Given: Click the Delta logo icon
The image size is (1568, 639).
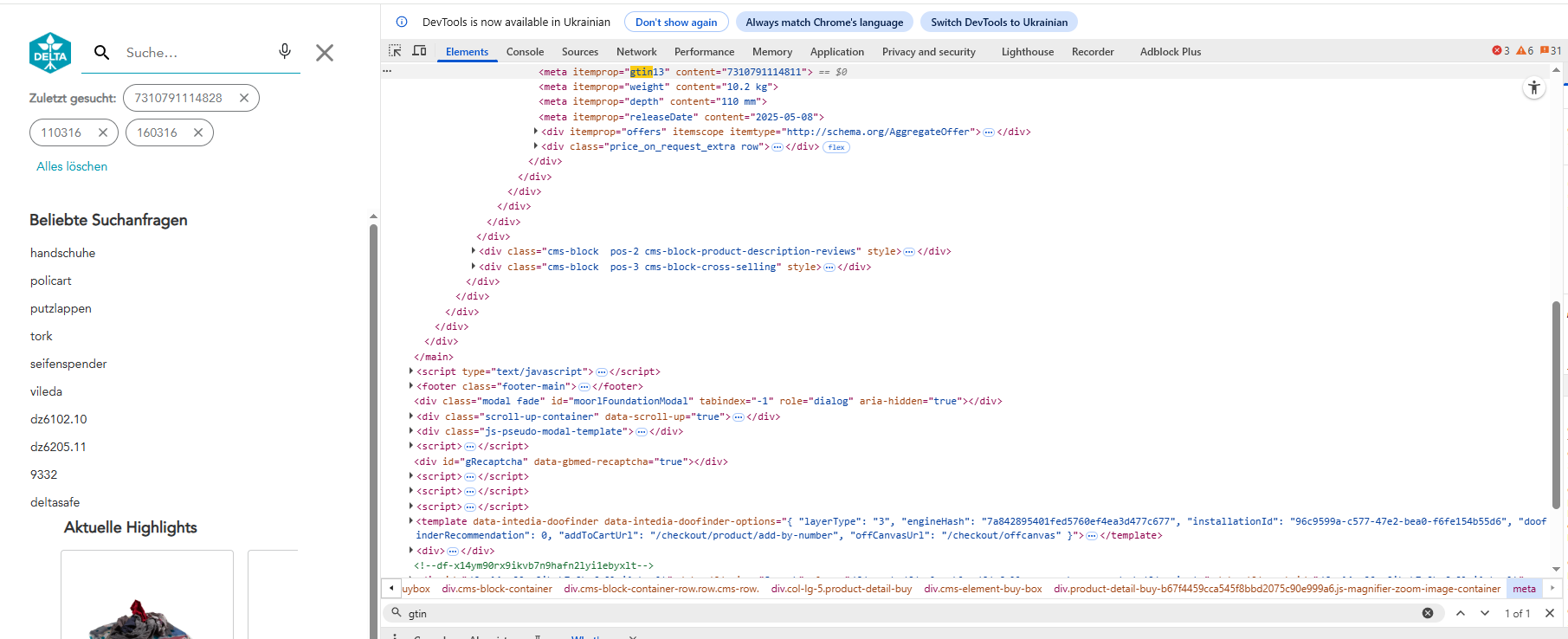Looking at the screenshot, I should click(x=50, y=53).
